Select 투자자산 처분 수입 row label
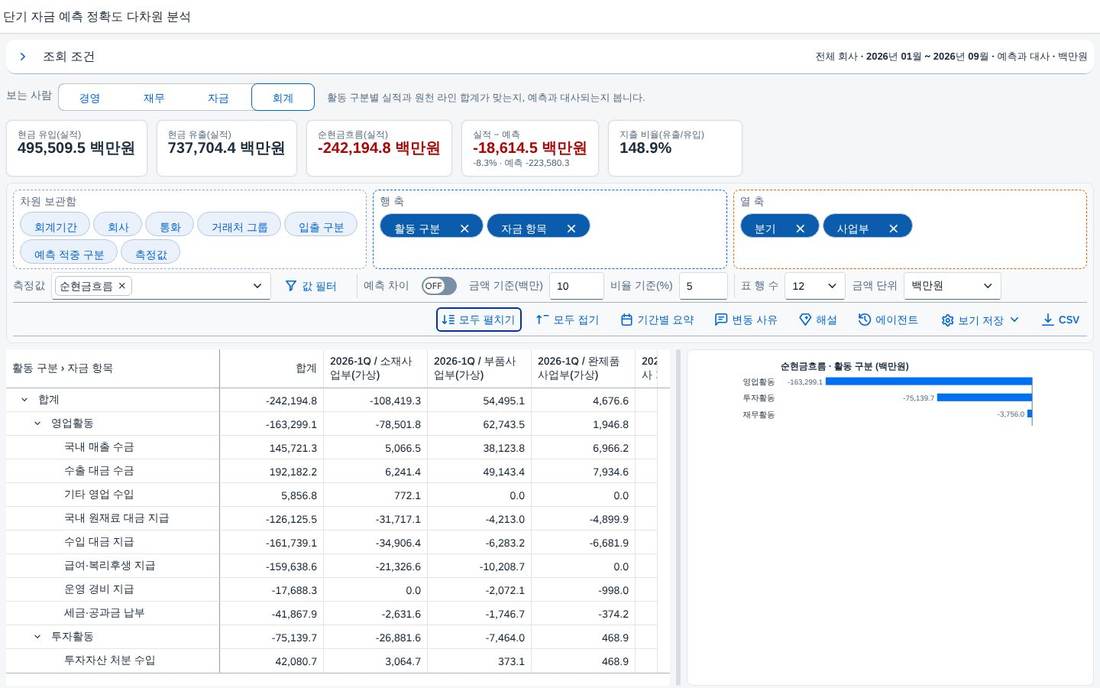This screenshot has width=1100, height=688. [x=109, y=661]
